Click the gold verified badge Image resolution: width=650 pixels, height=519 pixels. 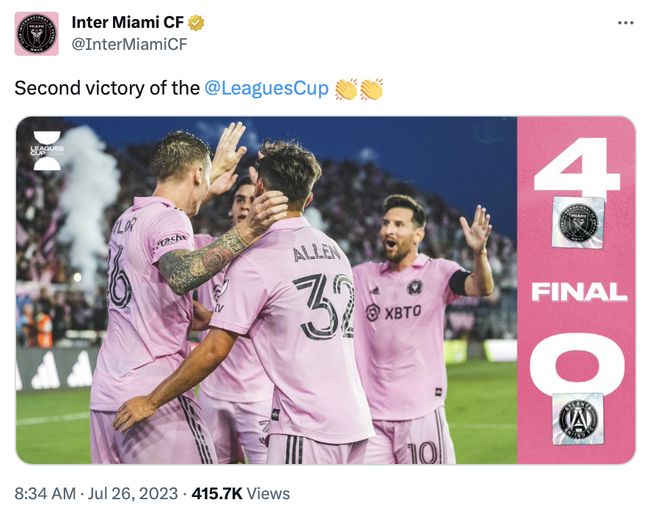click(x=196, y=23)
